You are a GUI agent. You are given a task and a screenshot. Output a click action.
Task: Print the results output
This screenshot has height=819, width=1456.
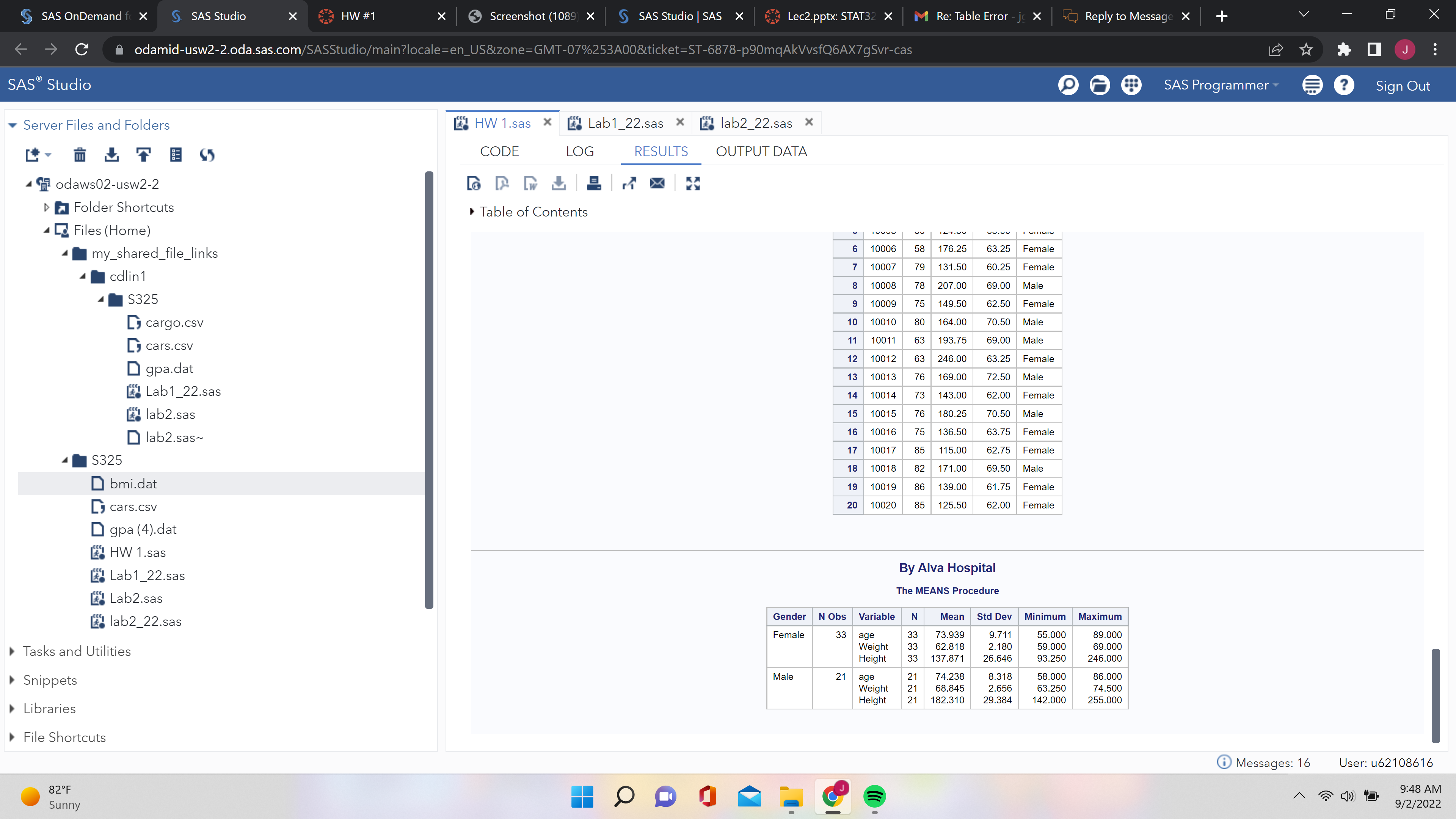tap(593, 183)
